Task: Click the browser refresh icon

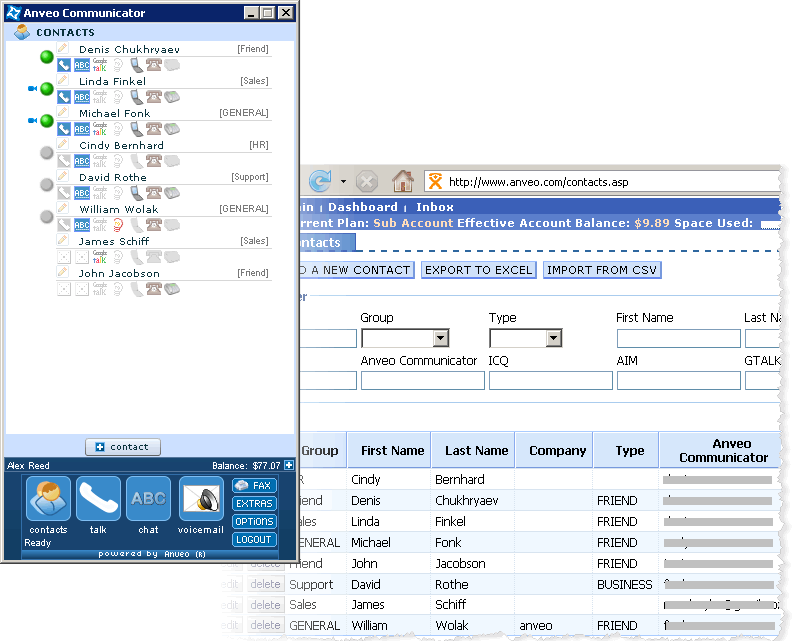Action: 320,181
